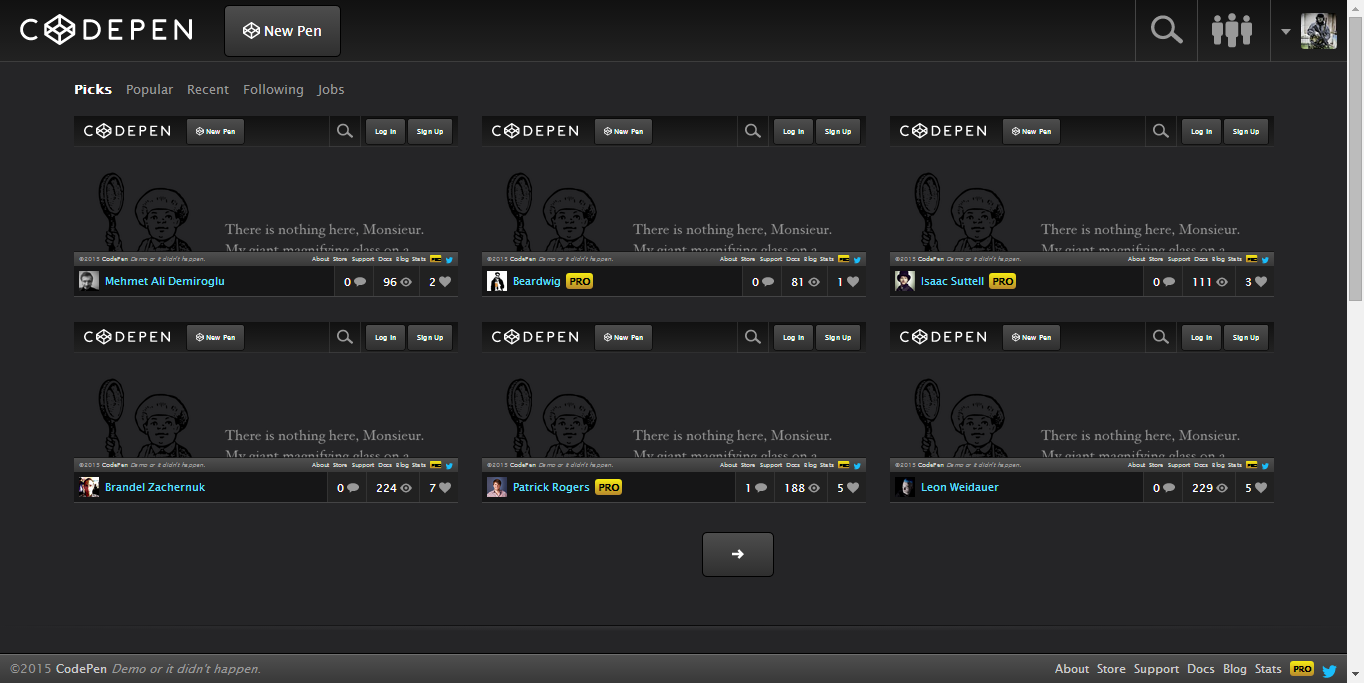Open Leon Weidauer's profile link
The height and width of the screenshot is (683, 1364).
tap(960, 487)
